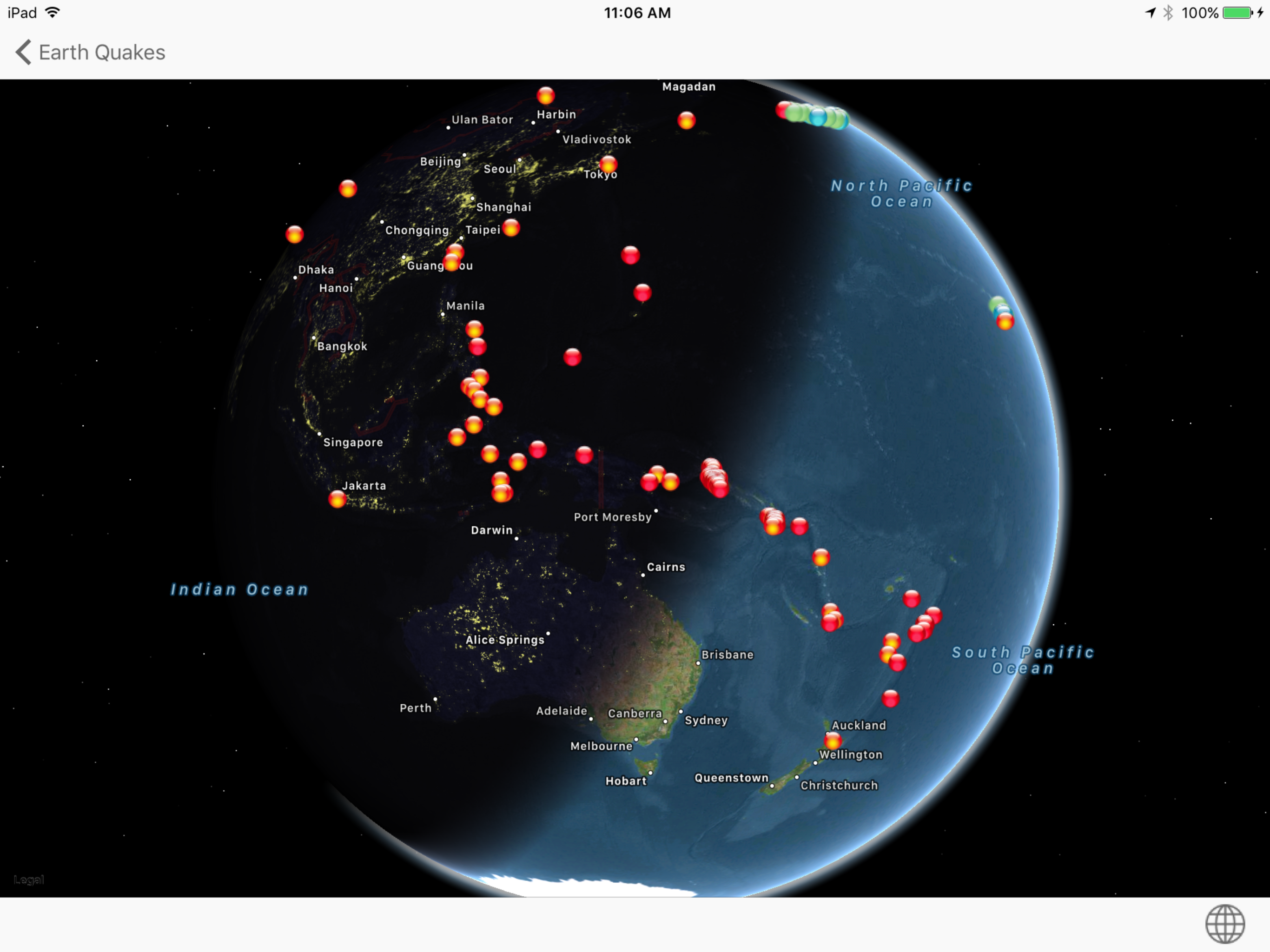Select the quake marker above Harbin

point(545,95)
